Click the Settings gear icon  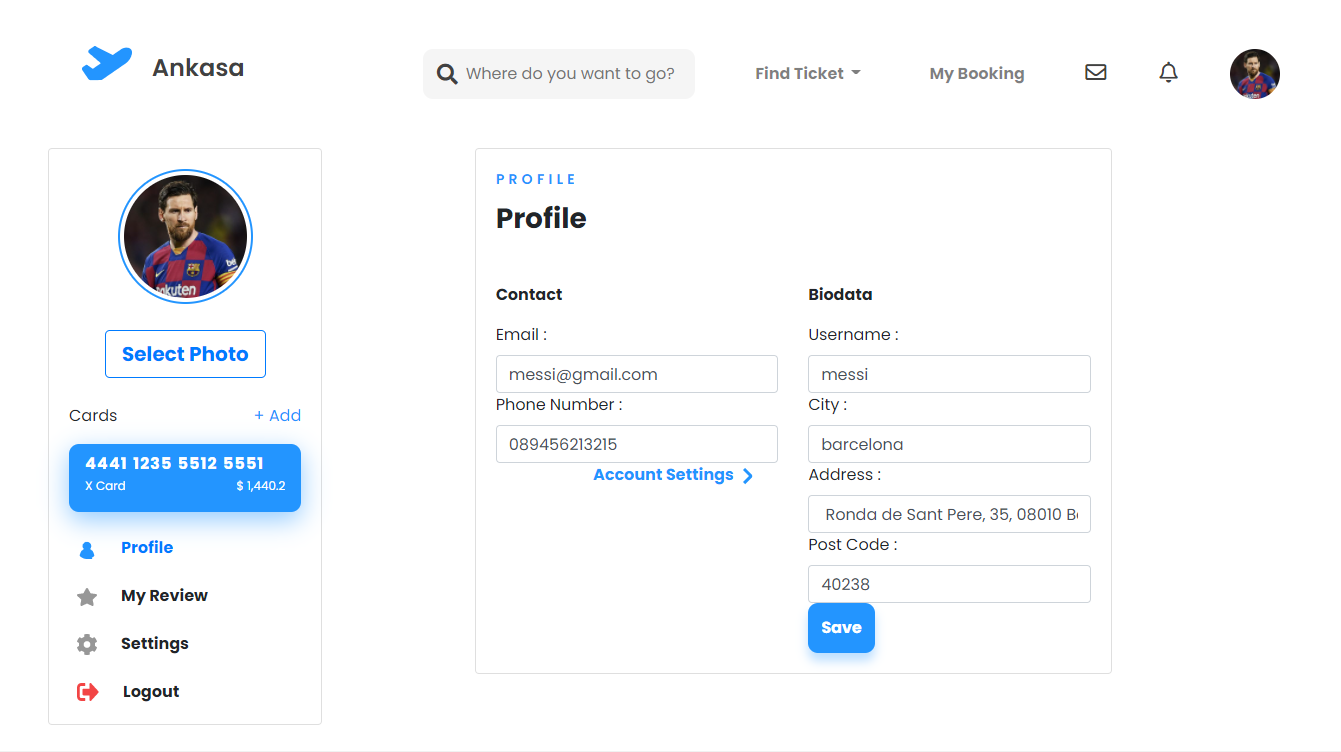[x=87, y=644]
